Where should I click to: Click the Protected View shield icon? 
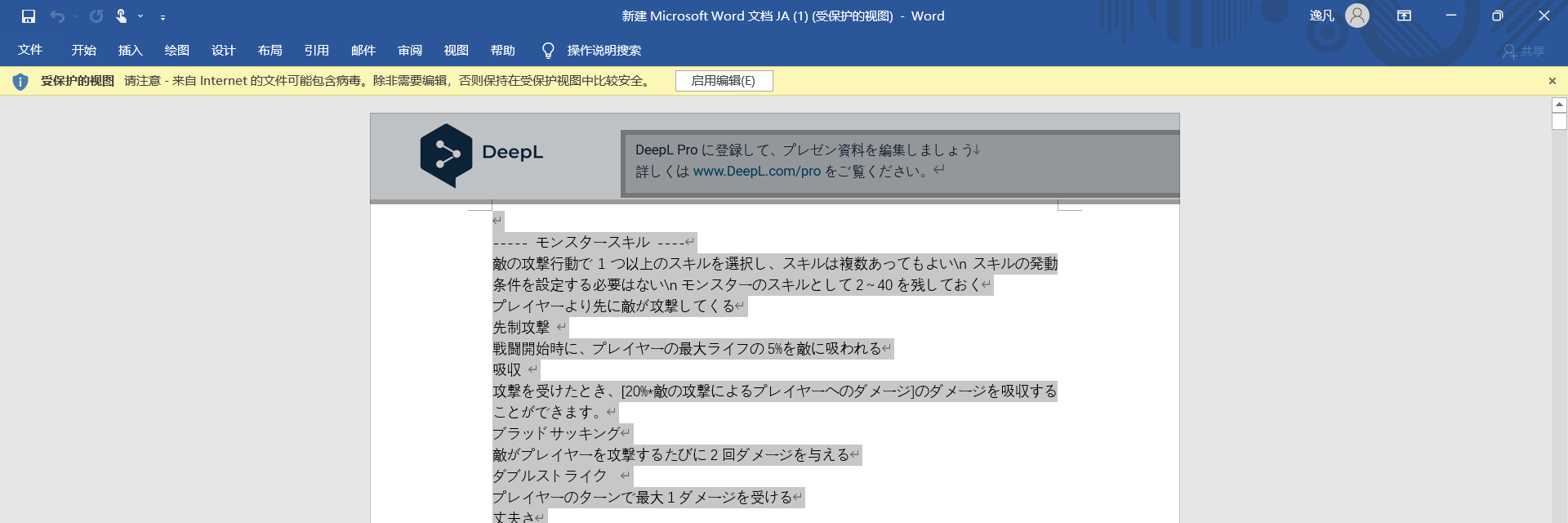pyautogui.click(x=20, y=81)
